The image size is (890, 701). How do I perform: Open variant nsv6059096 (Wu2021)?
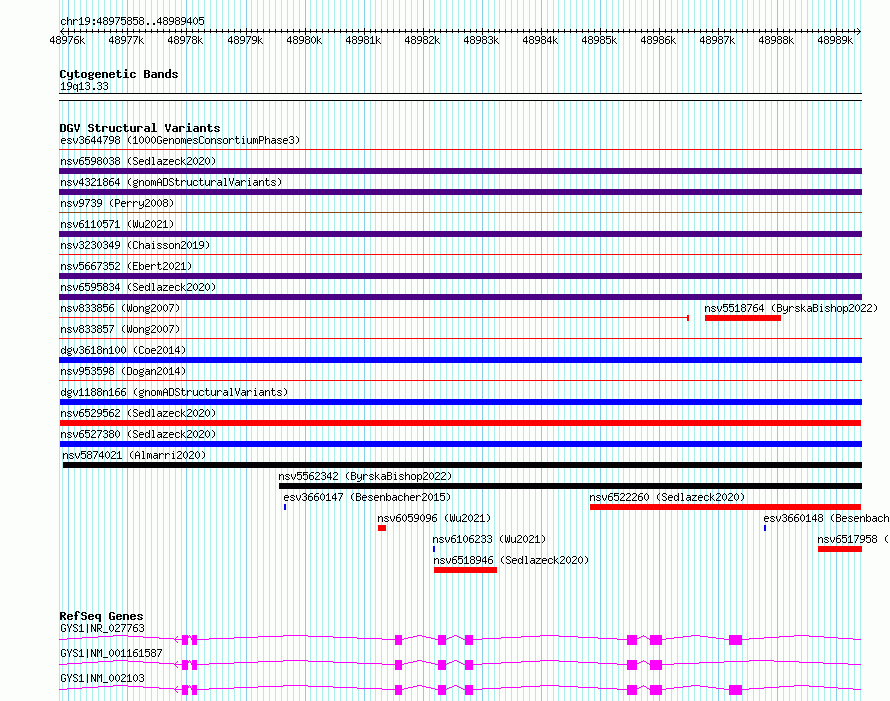click(x=434, y=518)
